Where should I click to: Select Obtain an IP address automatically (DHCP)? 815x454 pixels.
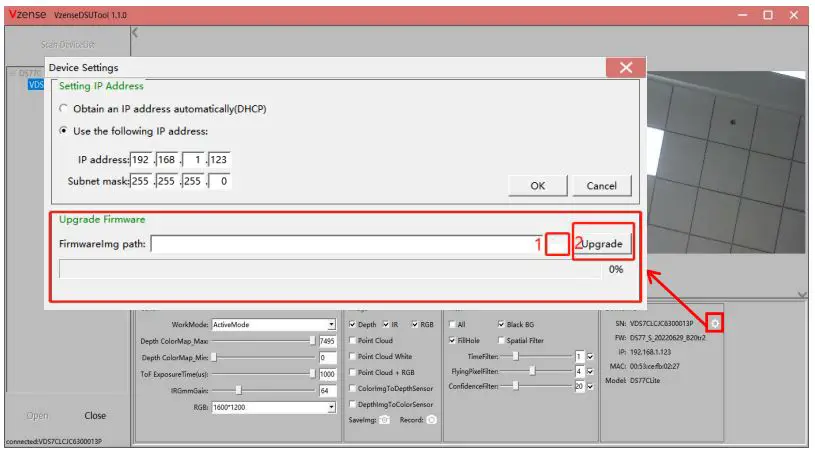[63, 109]
